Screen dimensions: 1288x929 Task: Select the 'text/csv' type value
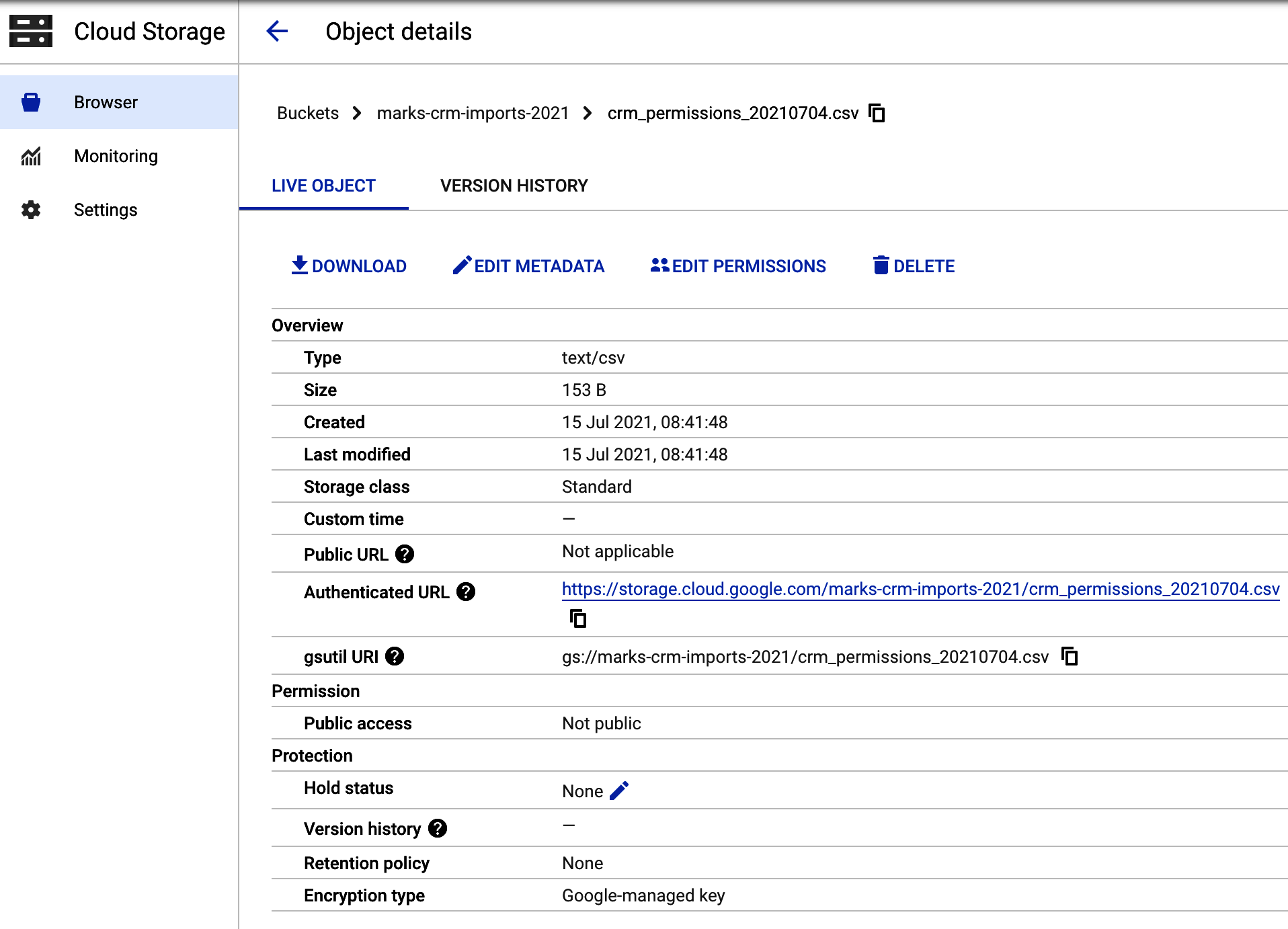tap(594, 358)
